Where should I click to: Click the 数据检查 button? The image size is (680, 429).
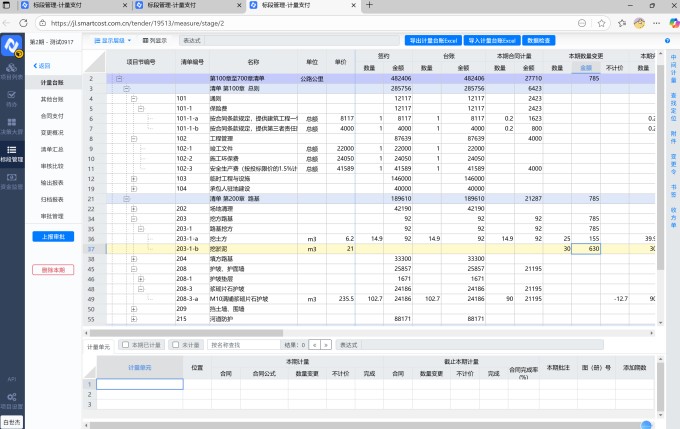click(538, 40)
